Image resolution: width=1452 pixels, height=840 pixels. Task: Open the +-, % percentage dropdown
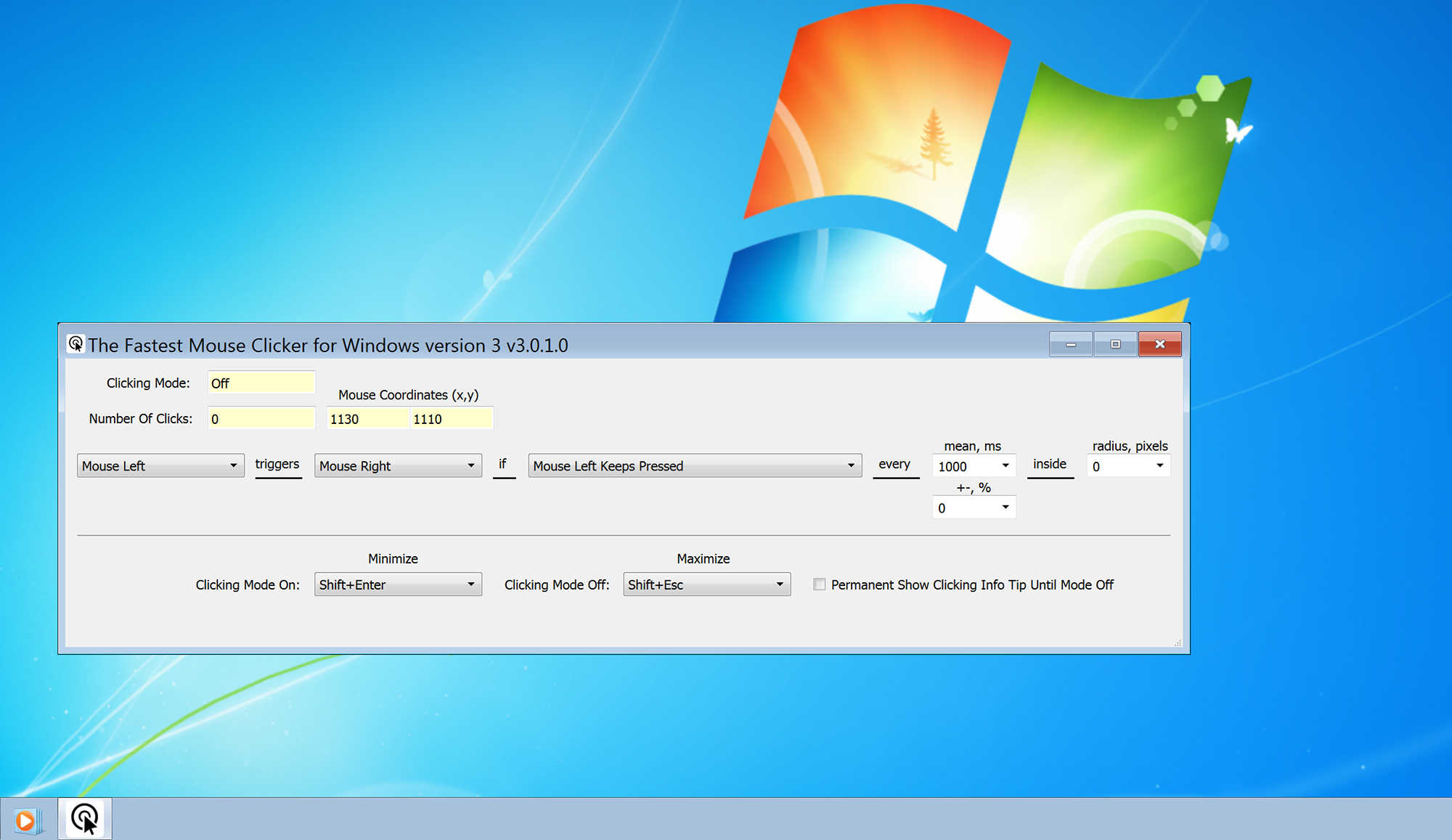coord(1006,507)
